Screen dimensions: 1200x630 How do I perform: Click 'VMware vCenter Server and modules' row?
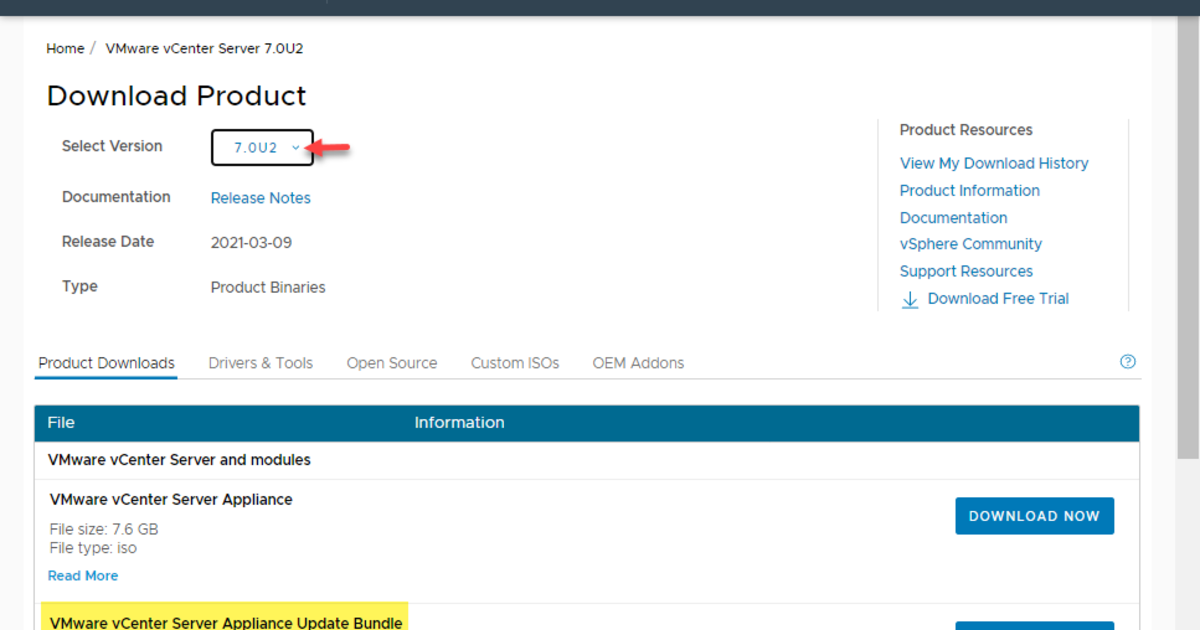point(587,460)
